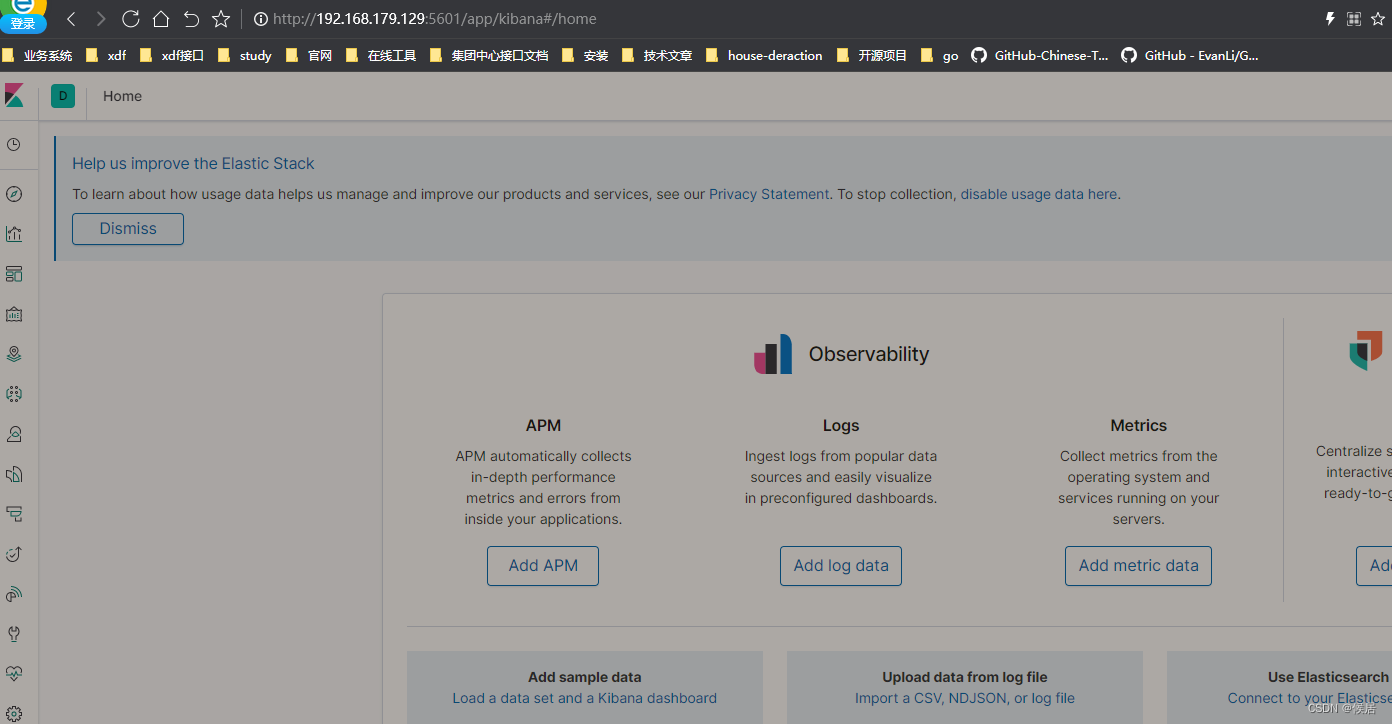
Task: Open Management gear icon in sidebar
Action: click(x=14, y=713)
